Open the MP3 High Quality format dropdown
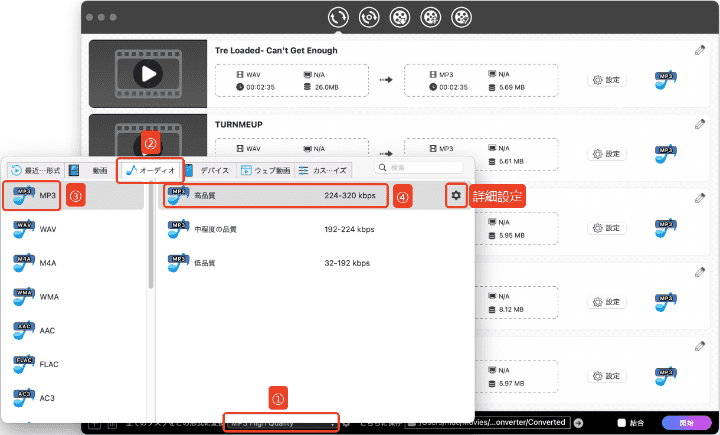The height and width of the screenshot is (435, 720). pyautogui.click(x=282, y=423)
